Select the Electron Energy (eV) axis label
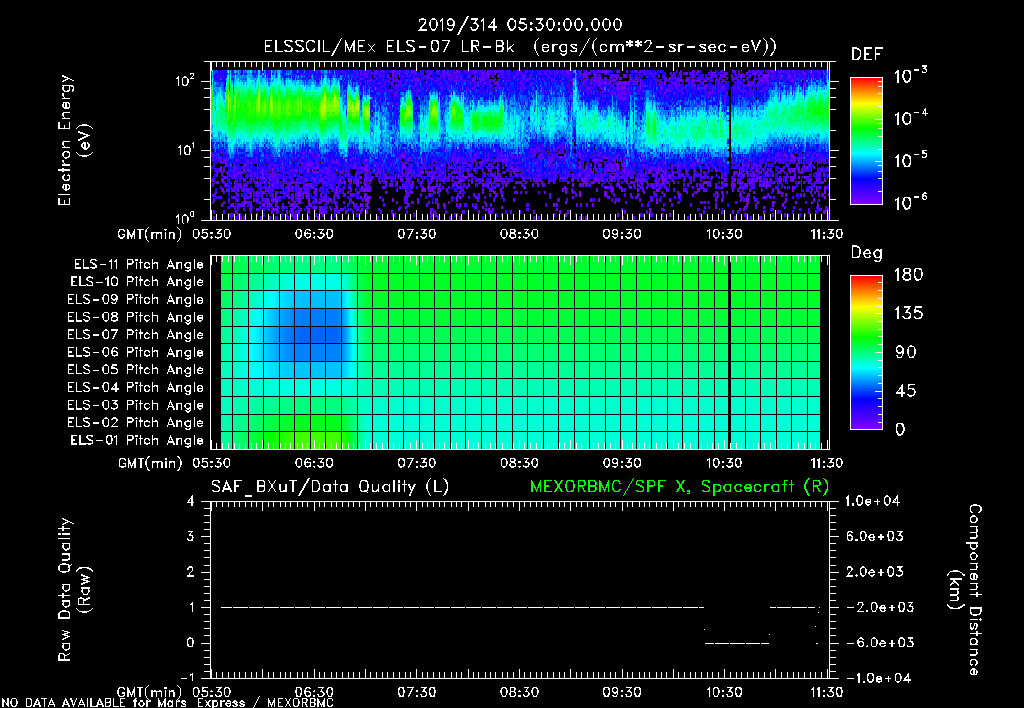Viewport: 1024px width, 708px height. coord(74,140)
